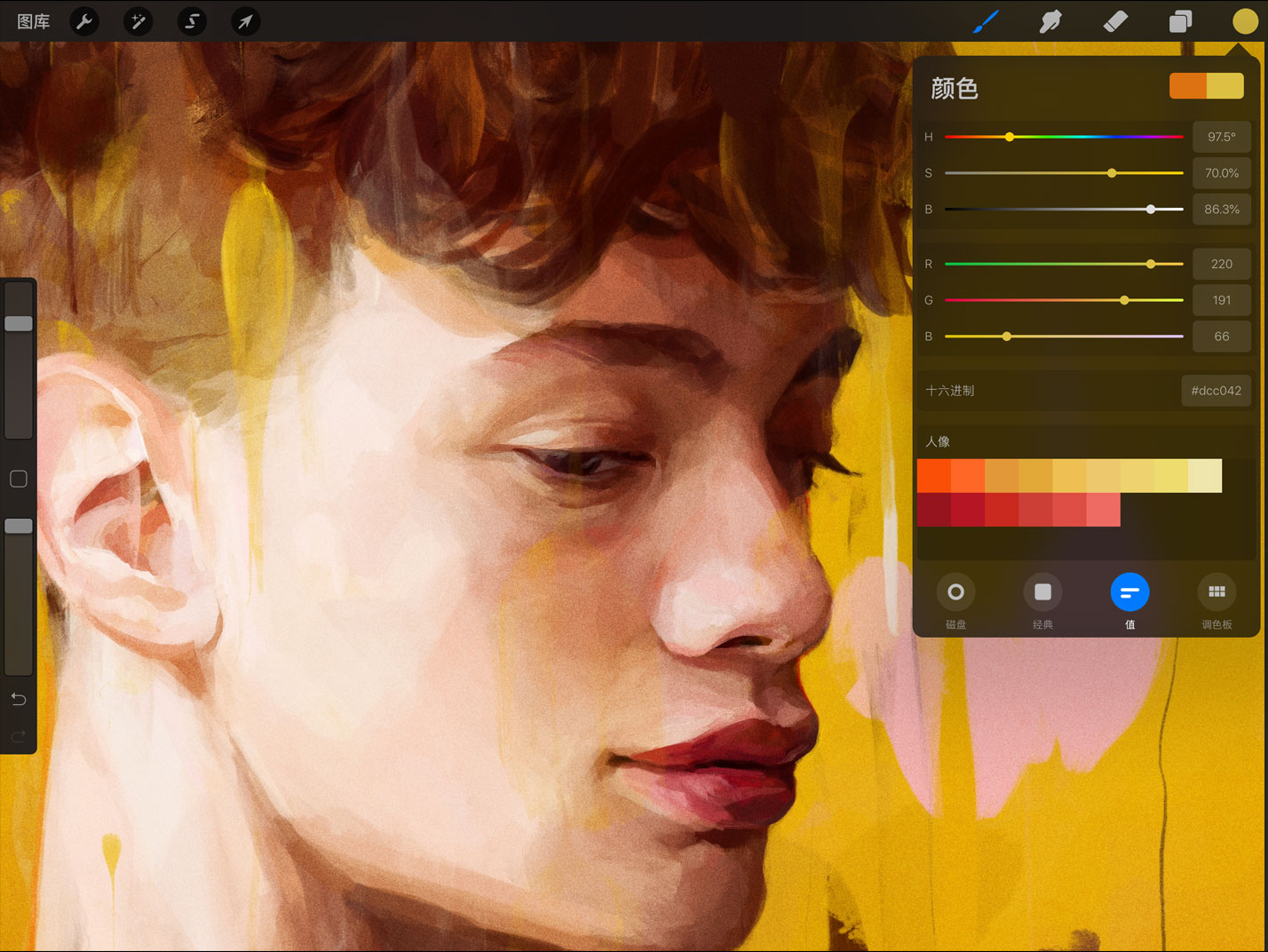Click the G green channel slider
The height and width of the screenshot is (952, 1268).
(1064, 300)
